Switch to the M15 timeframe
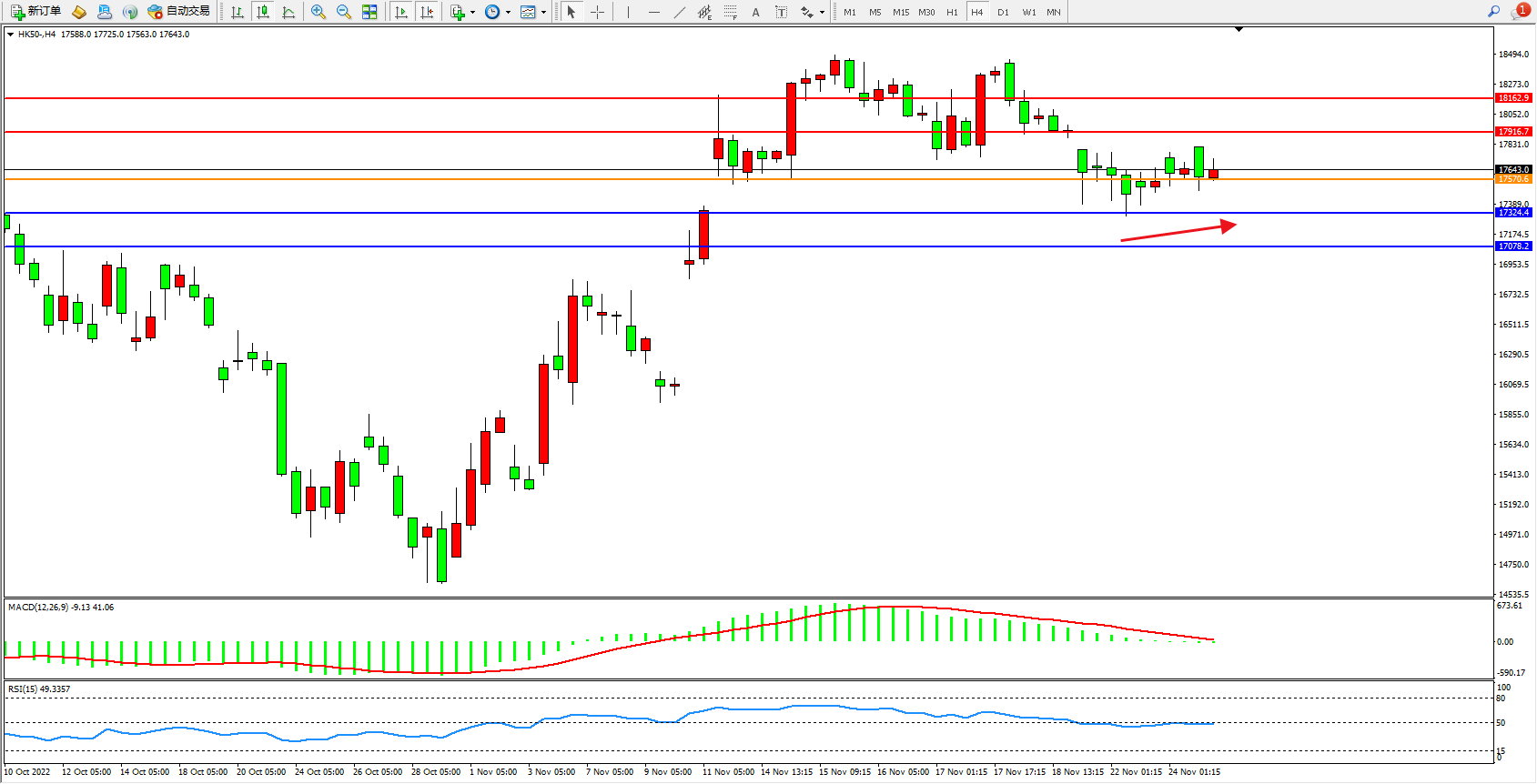 [x=901, y=12]
